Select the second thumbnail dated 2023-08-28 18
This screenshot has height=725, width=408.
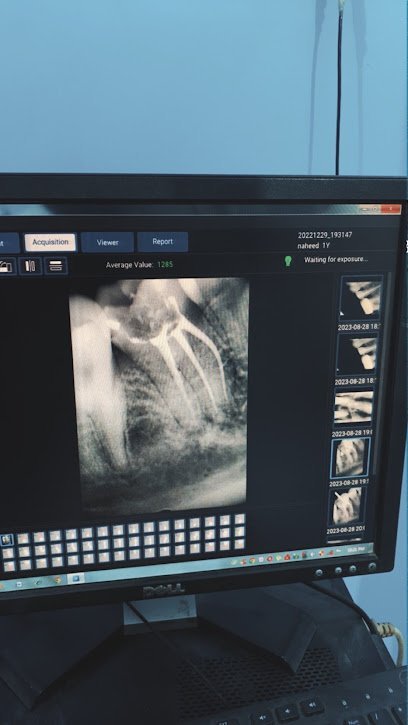358,353
